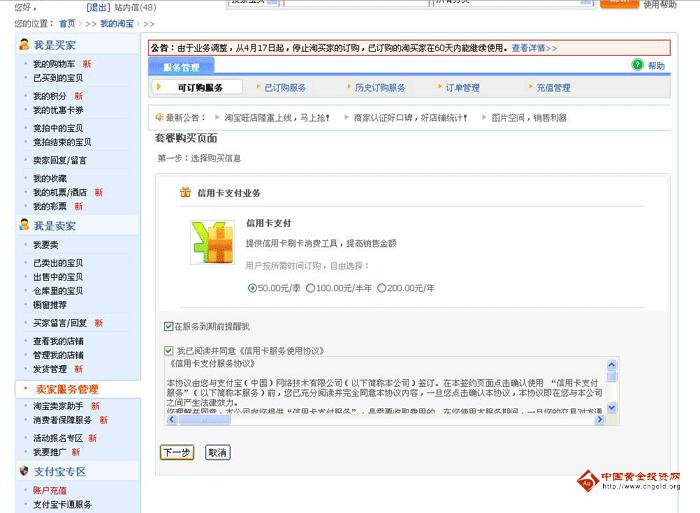Open 橱窗推荐 in sidebar

(50, 305)
